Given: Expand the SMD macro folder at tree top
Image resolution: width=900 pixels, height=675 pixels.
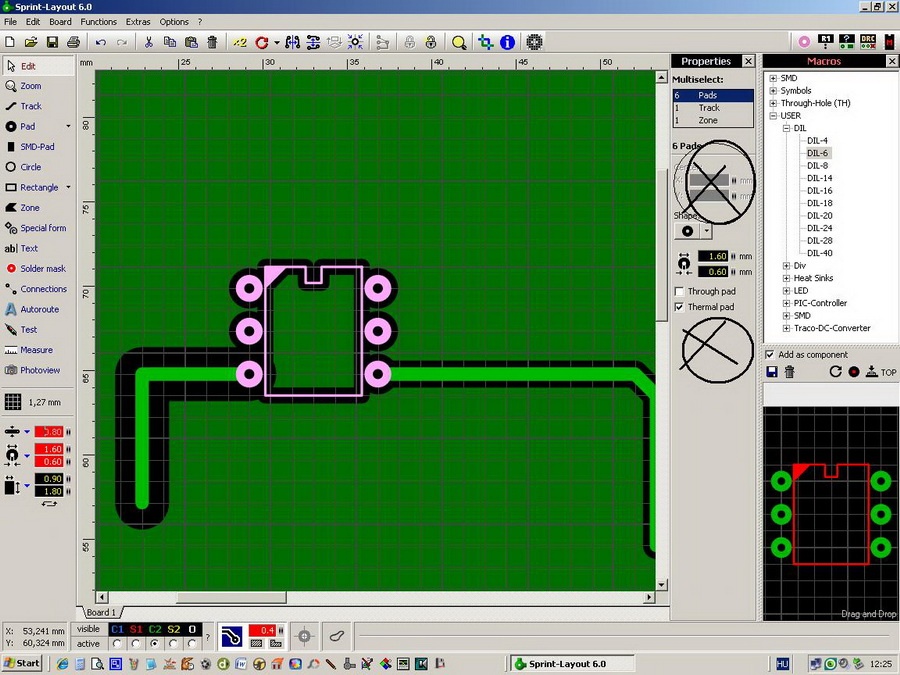Looking at the screenshot, I should tap(773, 78).
